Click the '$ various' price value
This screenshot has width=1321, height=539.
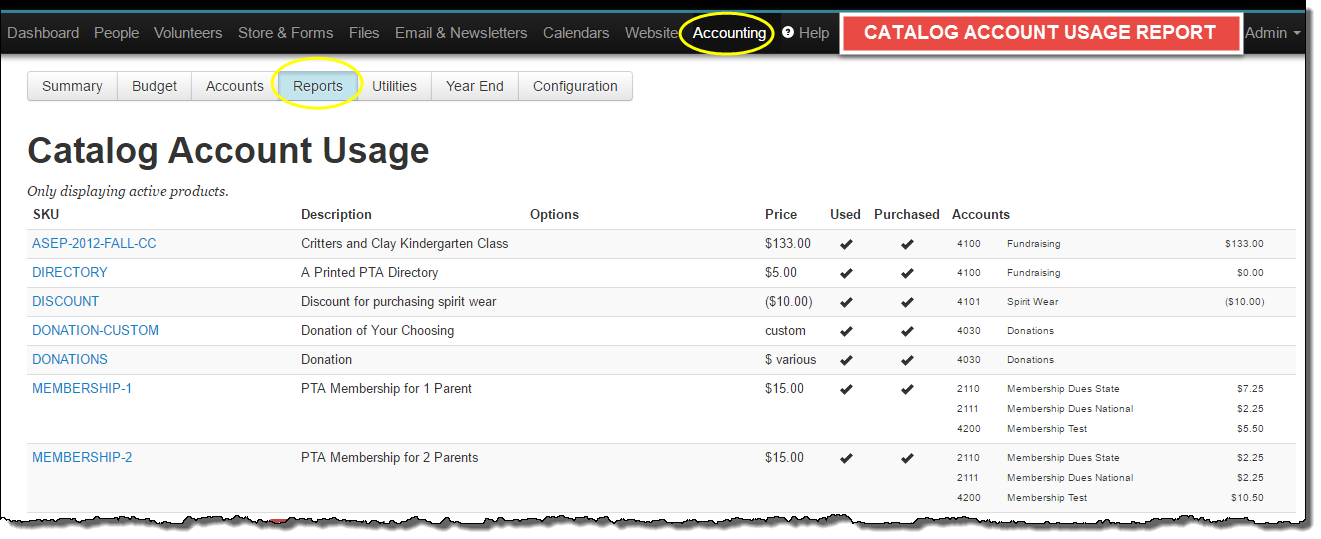[x=790, y=359]
